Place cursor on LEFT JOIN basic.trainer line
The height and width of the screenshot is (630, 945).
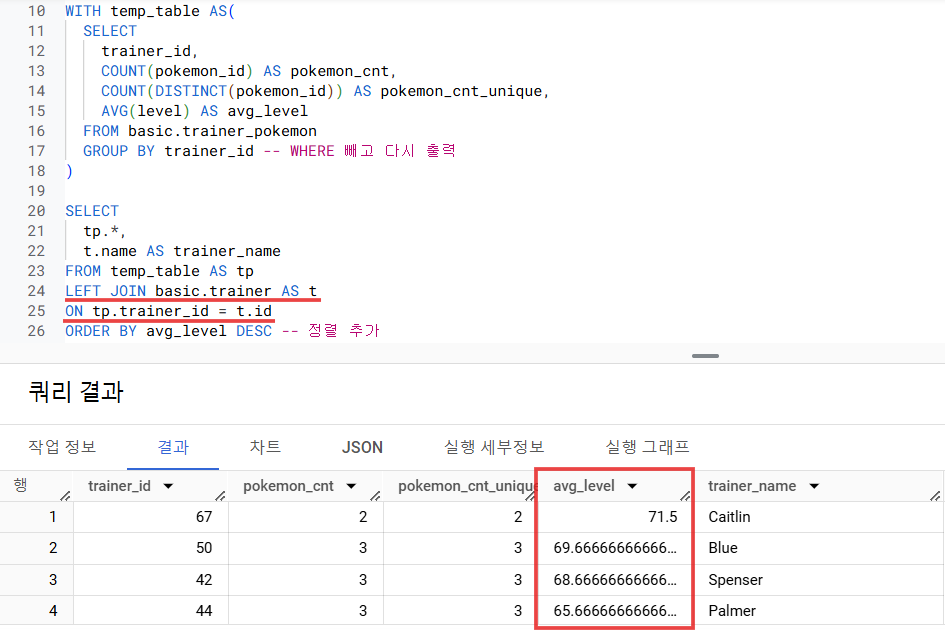(191, 291)
